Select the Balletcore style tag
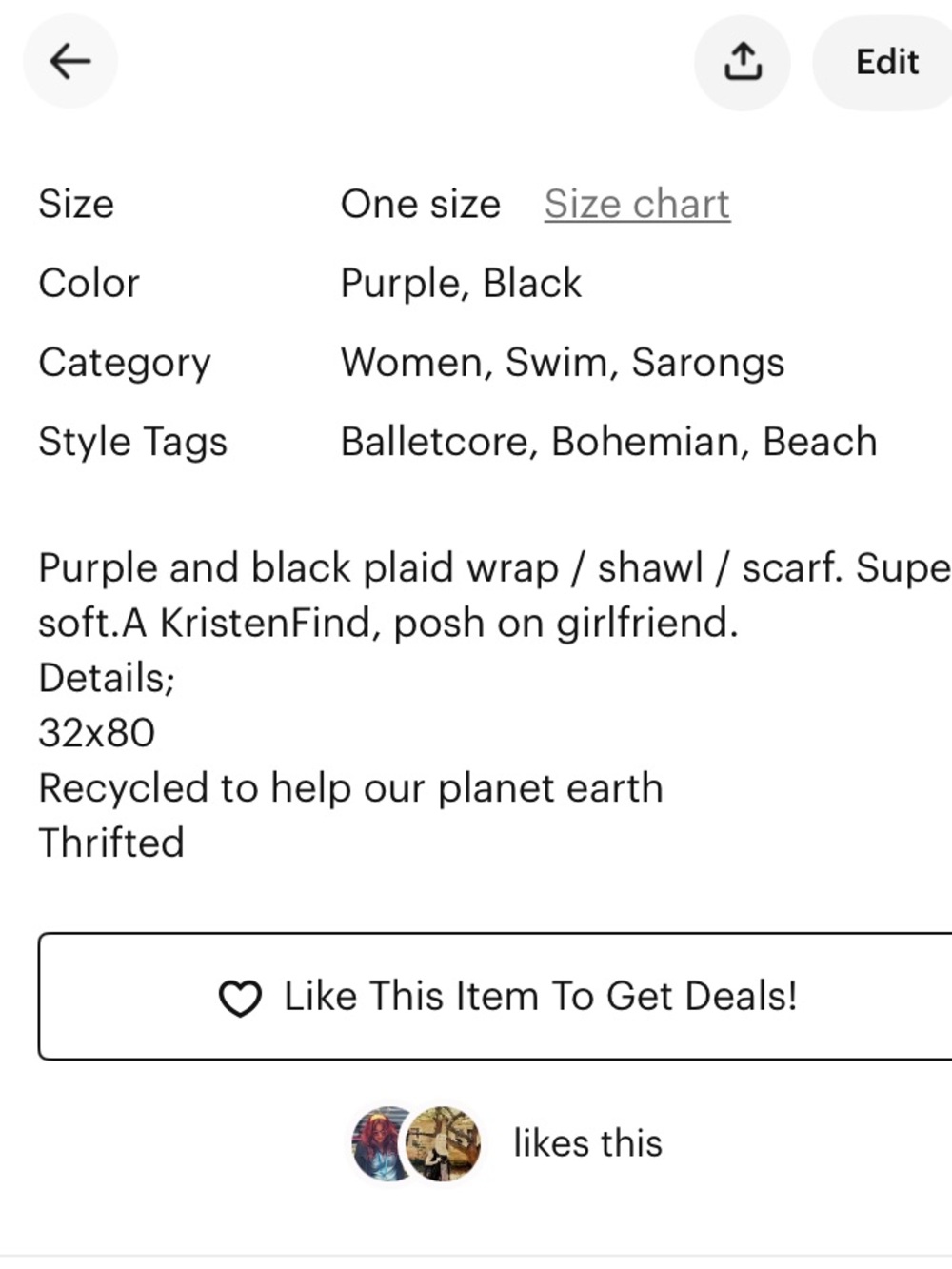Viewport: 952px width, 1269px height. click(440, 442)
